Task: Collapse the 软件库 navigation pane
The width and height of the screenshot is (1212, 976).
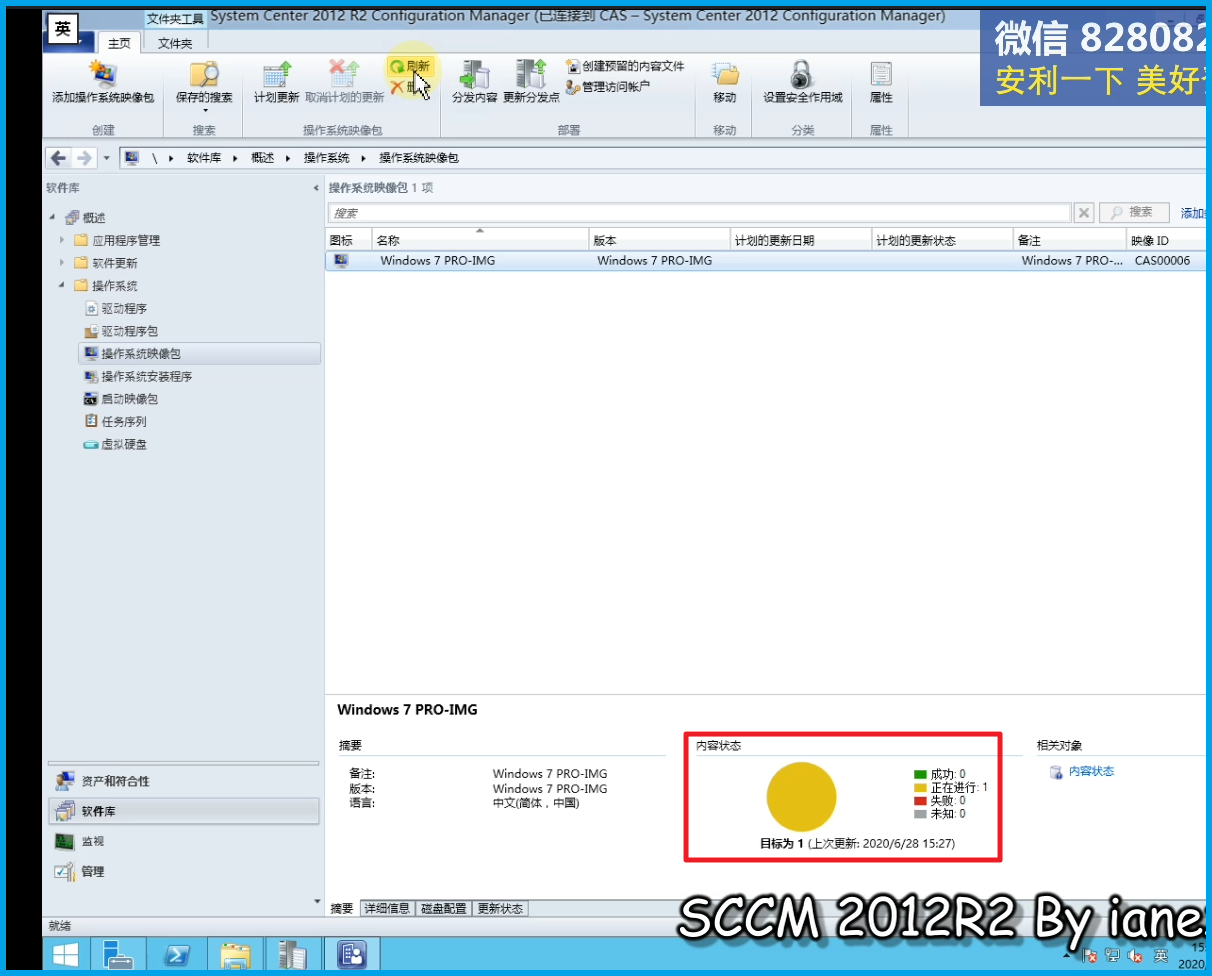Action: coord(316,188)
